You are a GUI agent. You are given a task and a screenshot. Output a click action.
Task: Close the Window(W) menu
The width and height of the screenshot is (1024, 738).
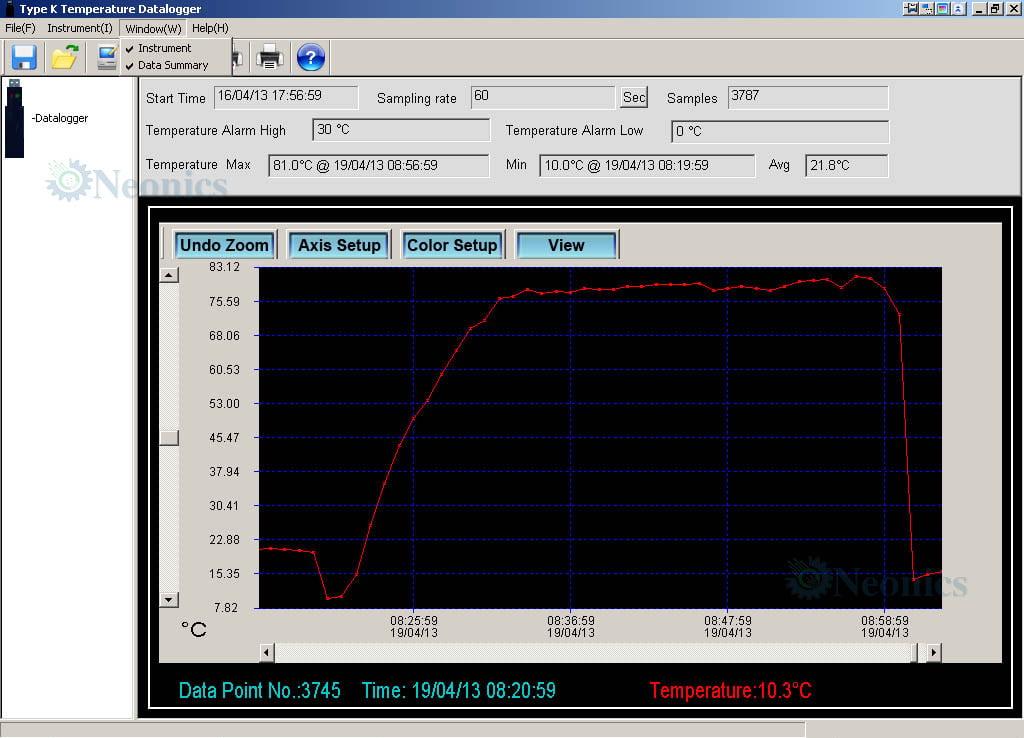(x=153, y=28)
